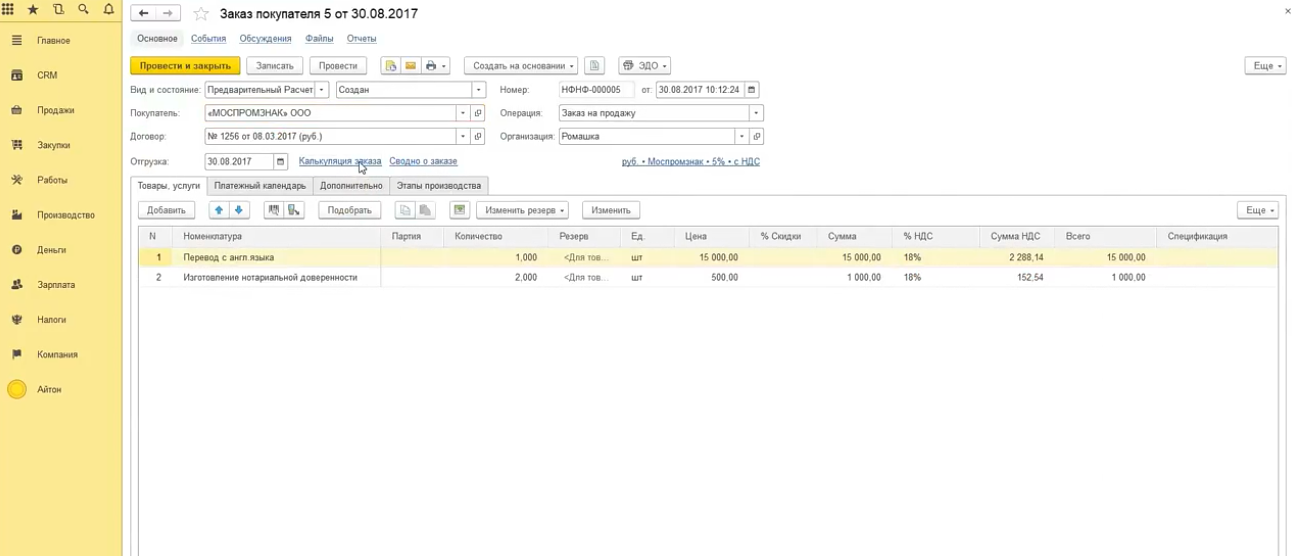
Task: Open the notifications bell icon
Action: click(109, 10)
